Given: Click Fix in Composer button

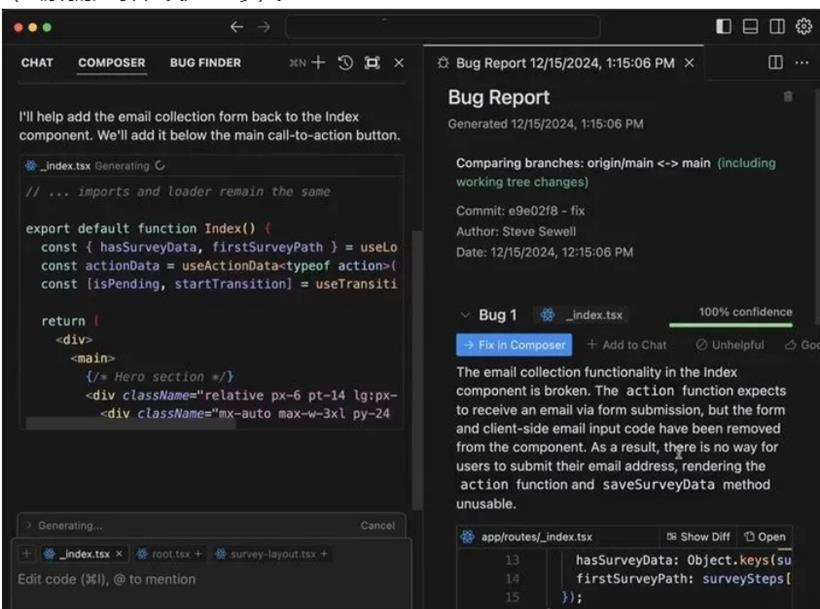Looking at the screenshot, I should pyautogui.click(x=514, y=345).
